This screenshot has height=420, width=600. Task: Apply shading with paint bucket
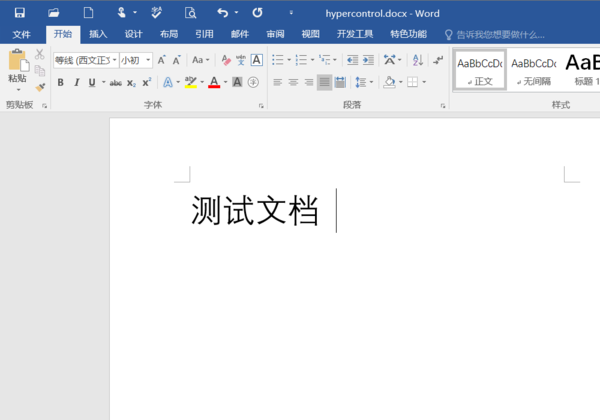(x=390, y=82)
